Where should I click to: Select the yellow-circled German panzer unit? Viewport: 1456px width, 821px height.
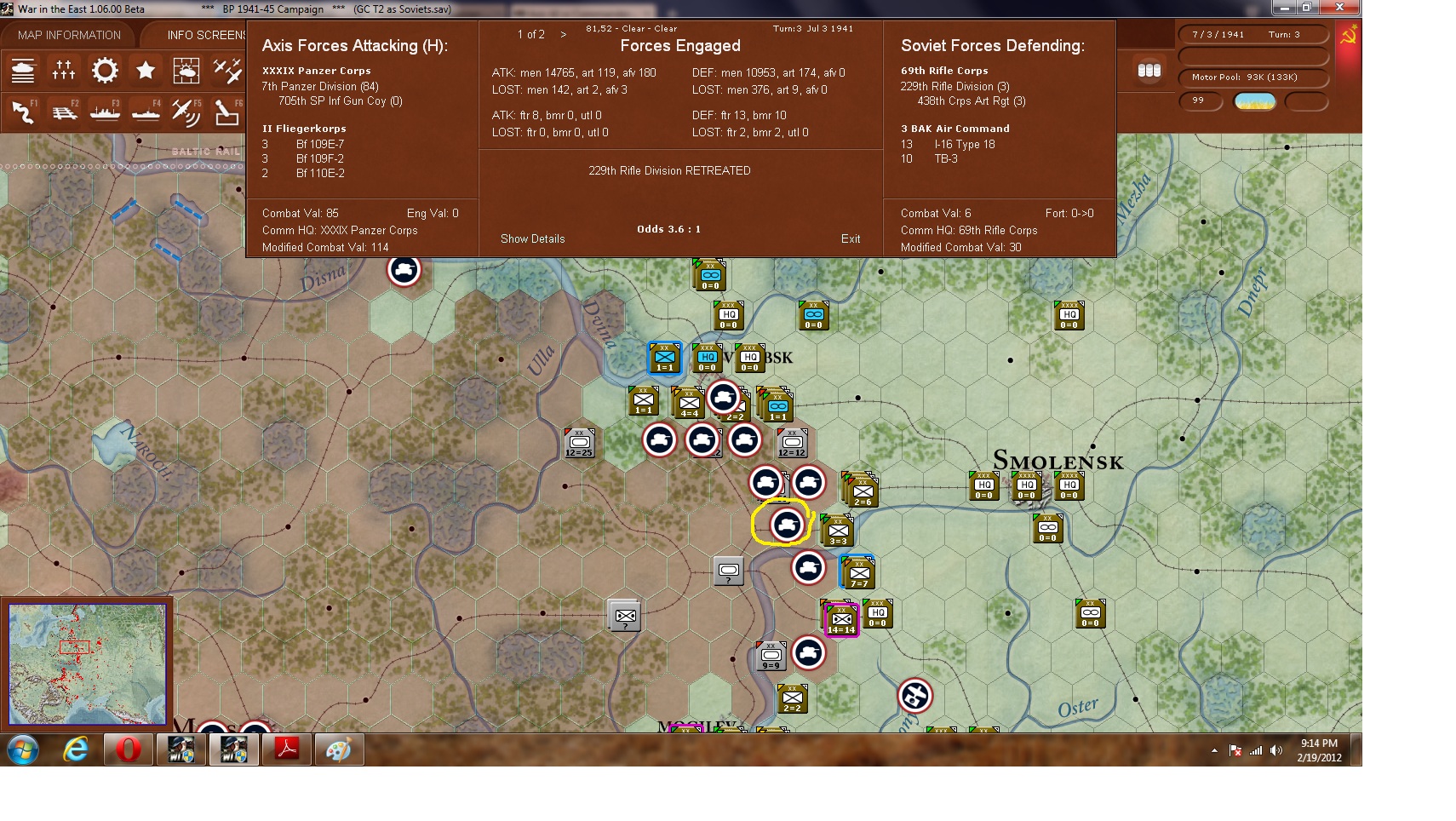[786, 525]
